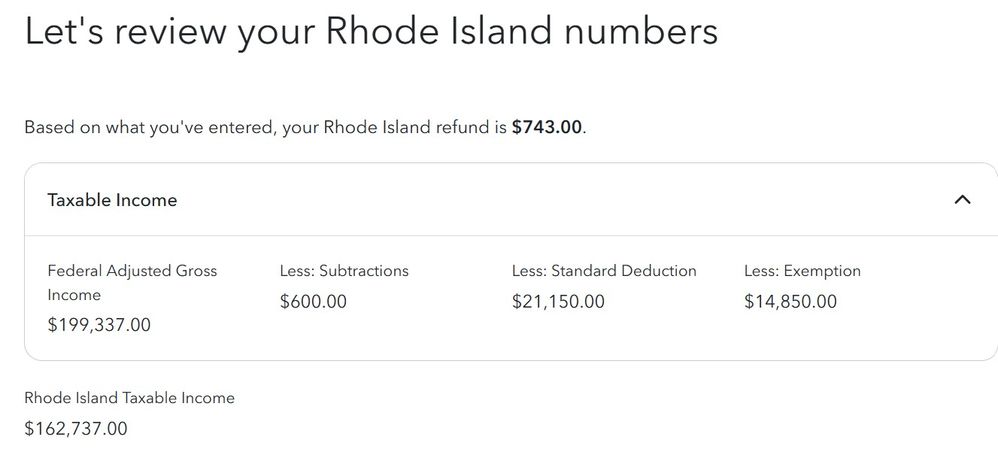Click the Rhode Island Taxable Income label
998x461 pixels.
129,398
